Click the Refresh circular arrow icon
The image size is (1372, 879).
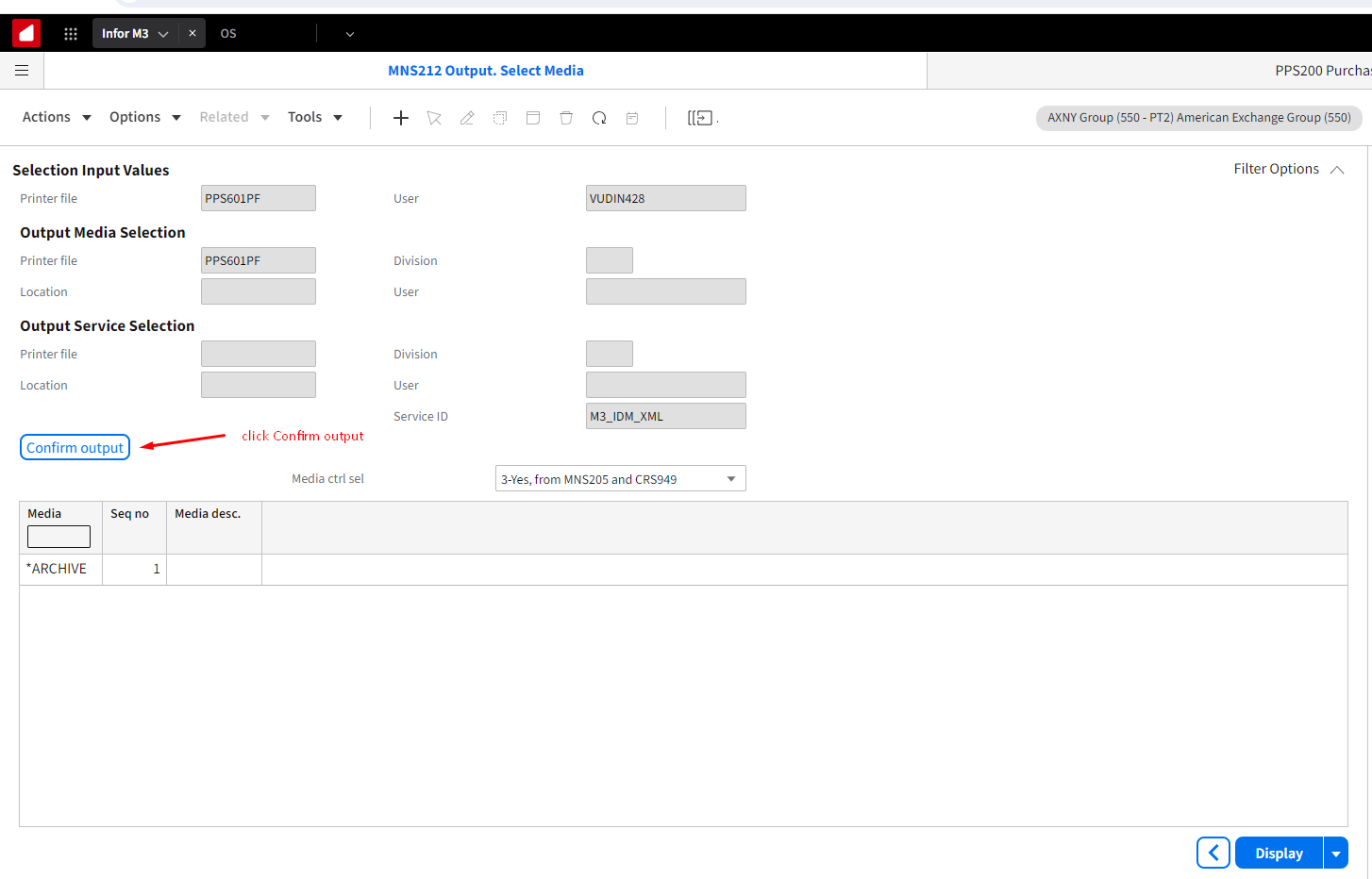coord(599,118)
